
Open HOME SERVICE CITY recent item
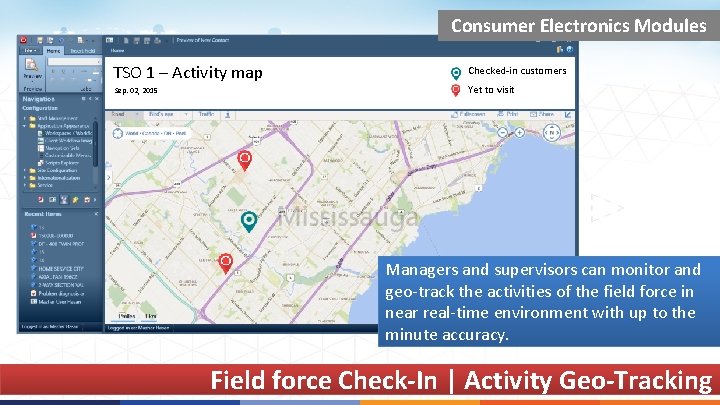pos(57,269)
